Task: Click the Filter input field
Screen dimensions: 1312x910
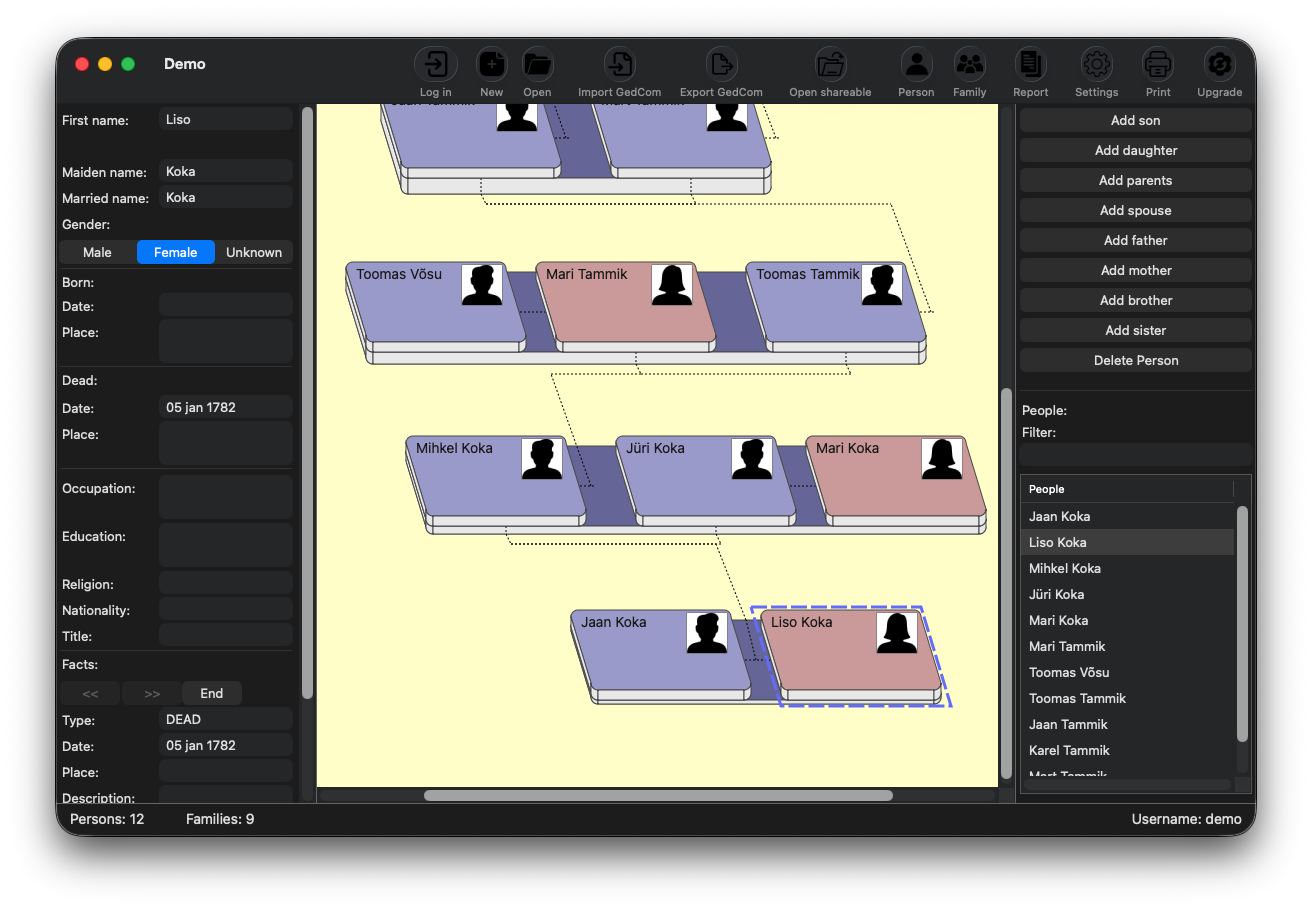Action: pyautogui.click(x=1135, y=454)
